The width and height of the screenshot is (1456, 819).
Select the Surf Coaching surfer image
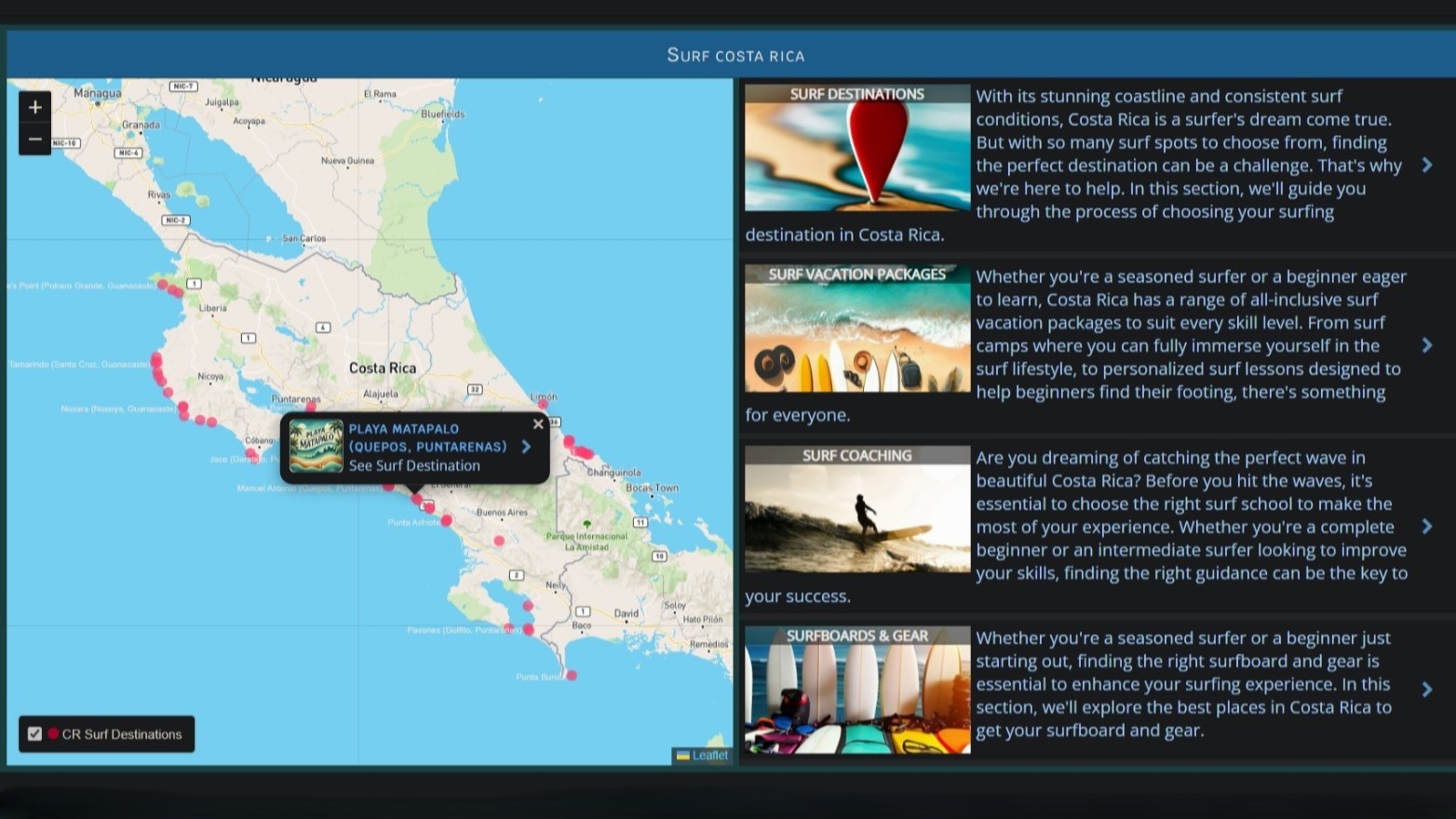(856, 509)
